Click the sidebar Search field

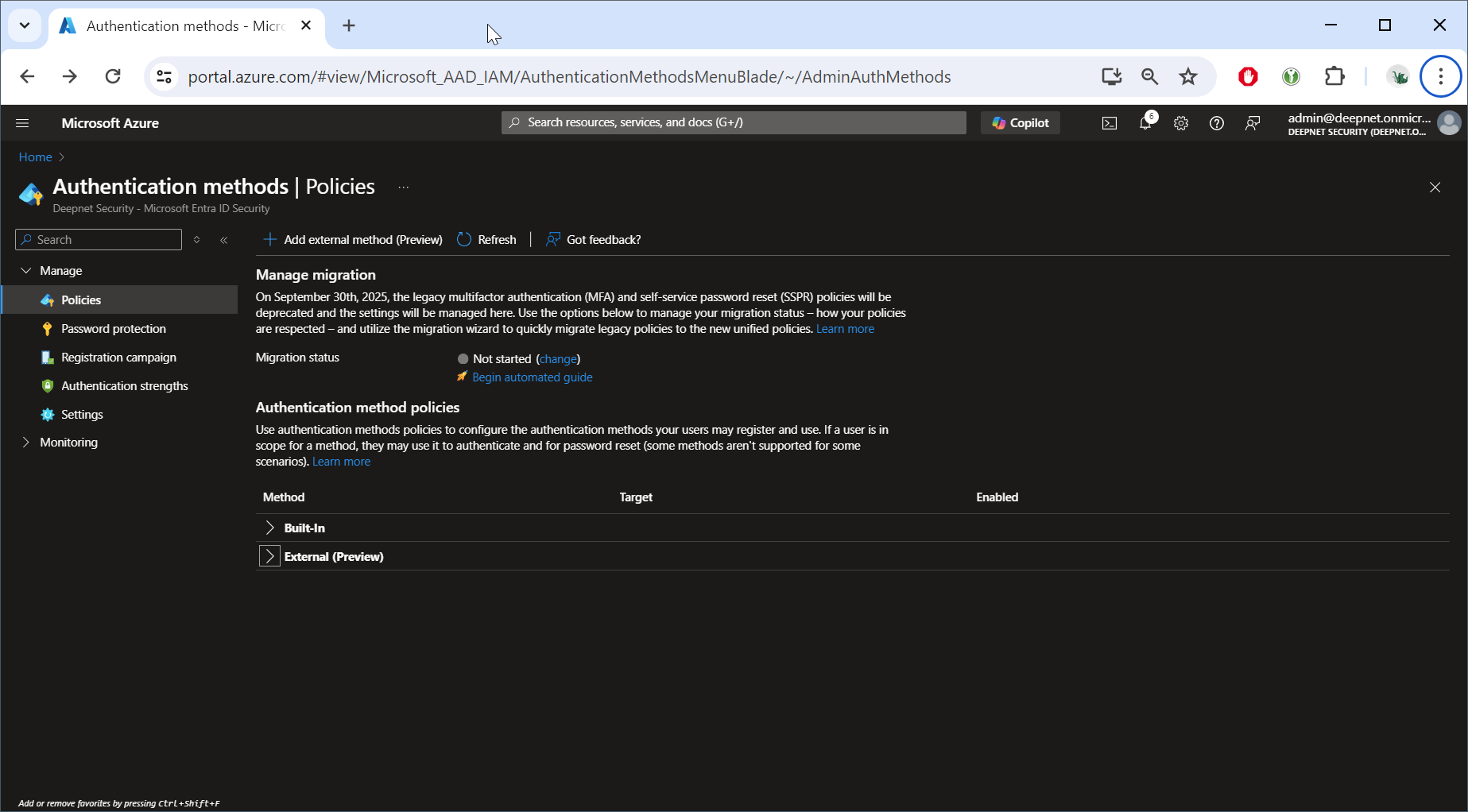105,240
